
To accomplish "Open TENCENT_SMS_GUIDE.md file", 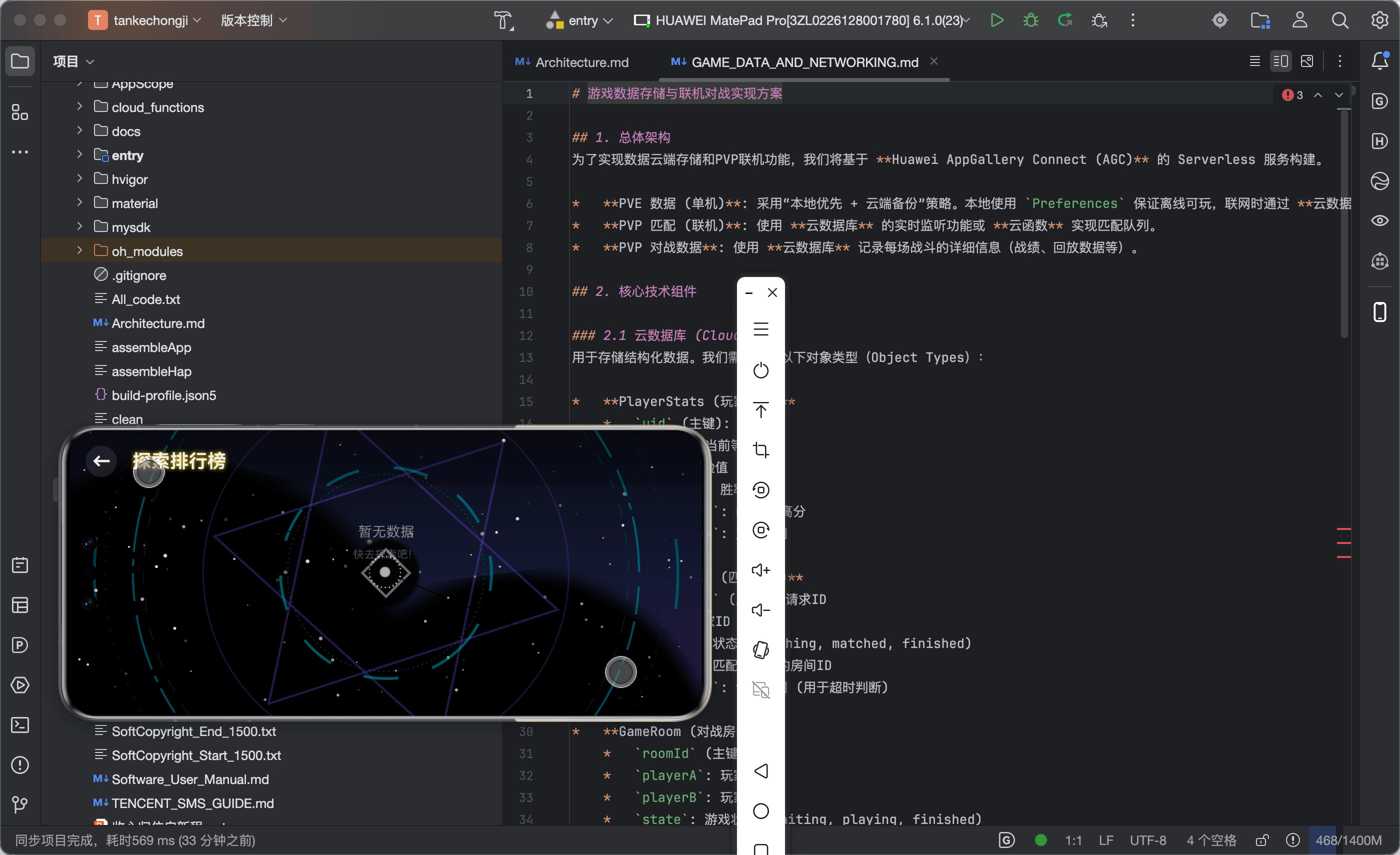I will (183, 803).
